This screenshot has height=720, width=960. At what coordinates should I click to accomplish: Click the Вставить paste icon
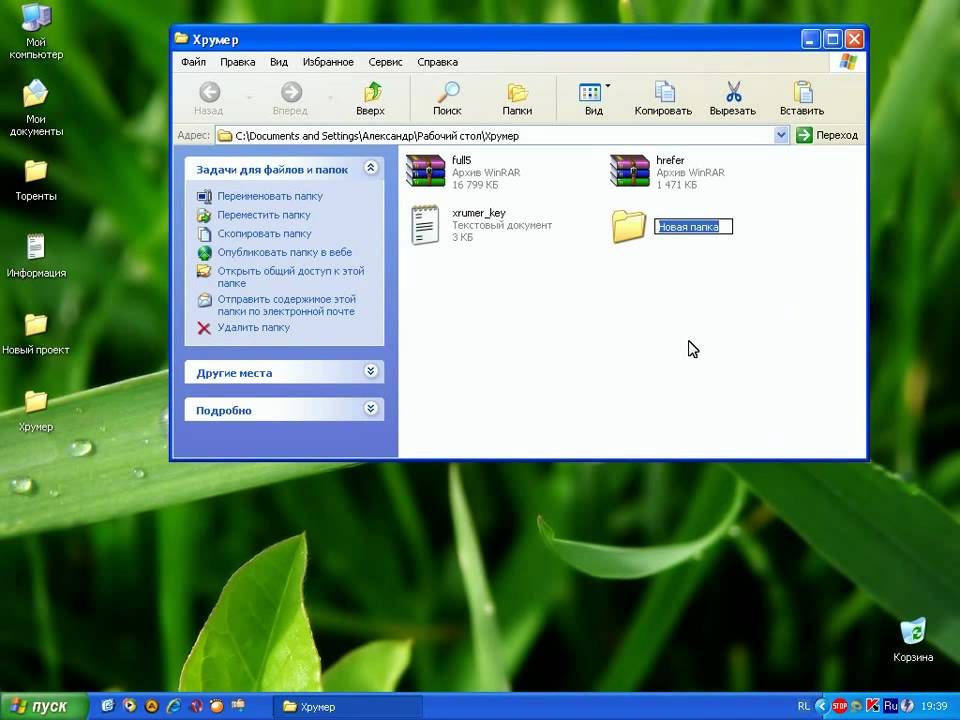pyautogui.click(x=803, y=92)
